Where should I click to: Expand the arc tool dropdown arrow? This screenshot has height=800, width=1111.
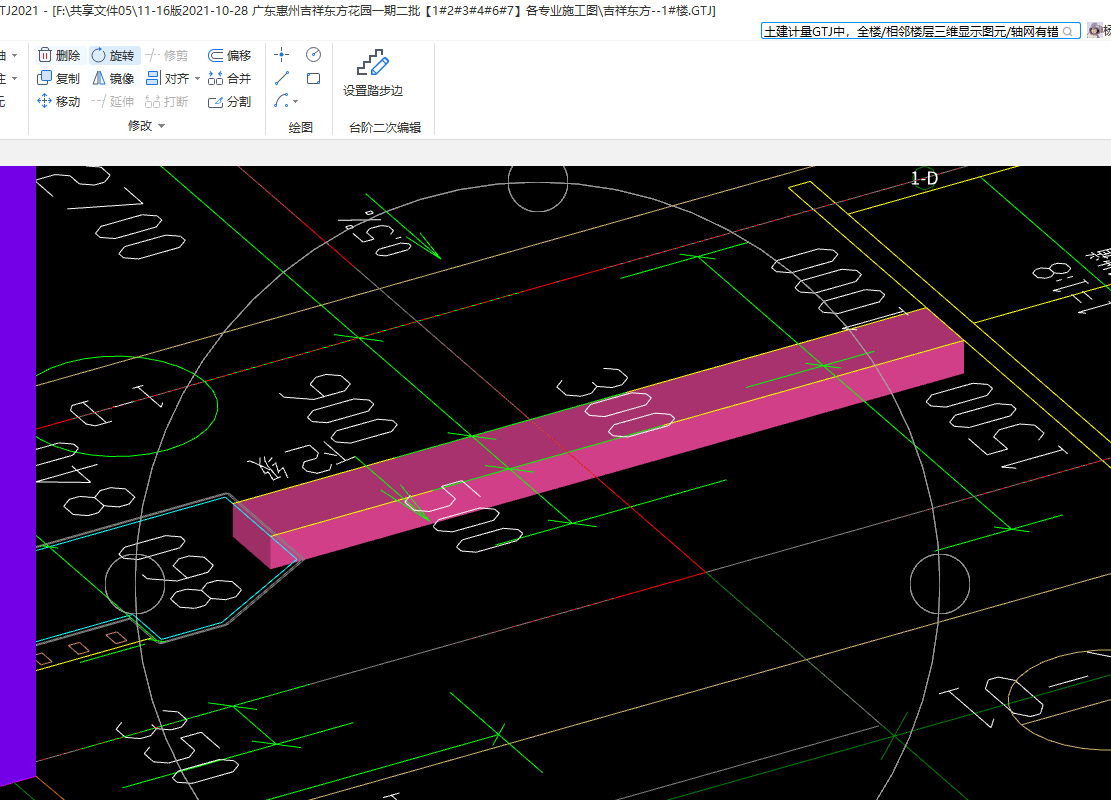[x=295, y=101]
